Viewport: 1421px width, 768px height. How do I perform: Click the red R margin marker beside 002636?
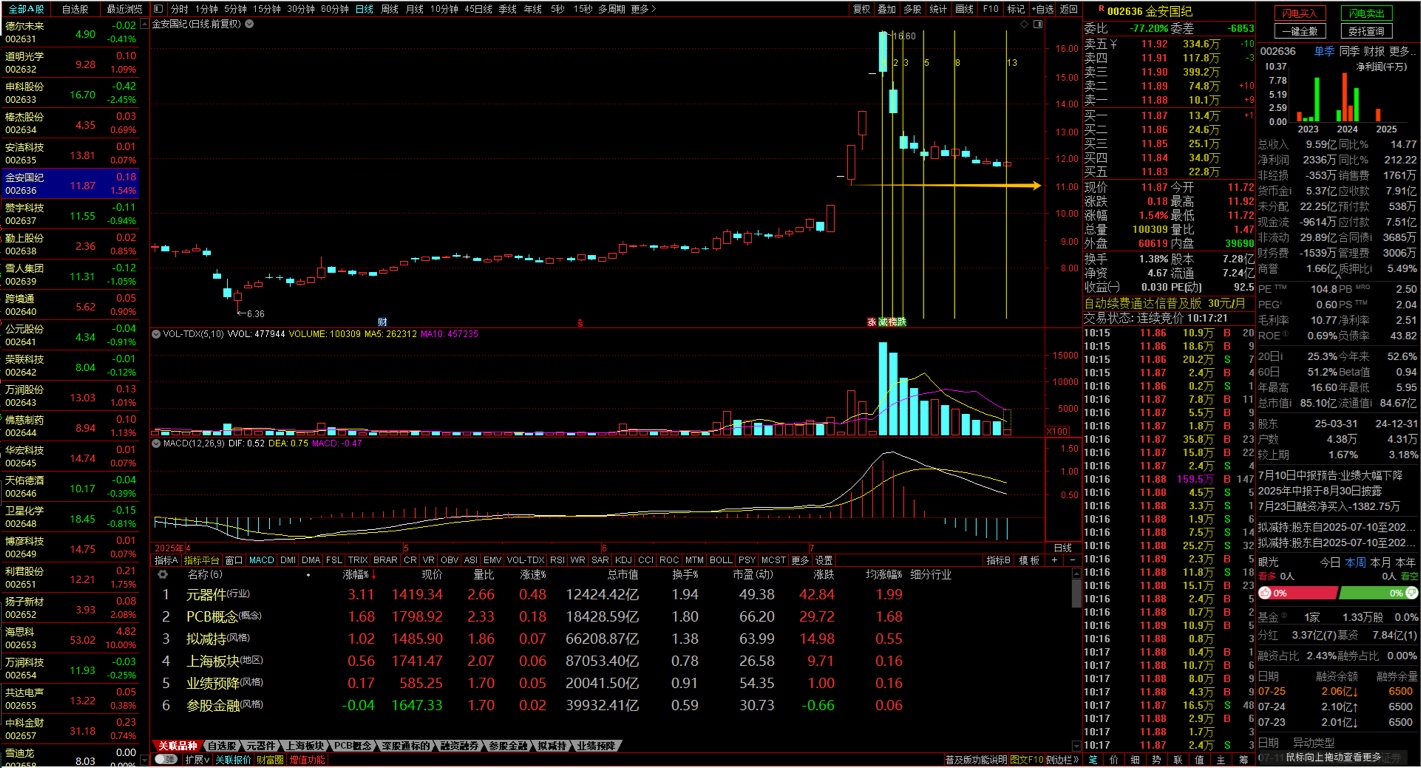pyautogui.click(x=1101, y=8)
